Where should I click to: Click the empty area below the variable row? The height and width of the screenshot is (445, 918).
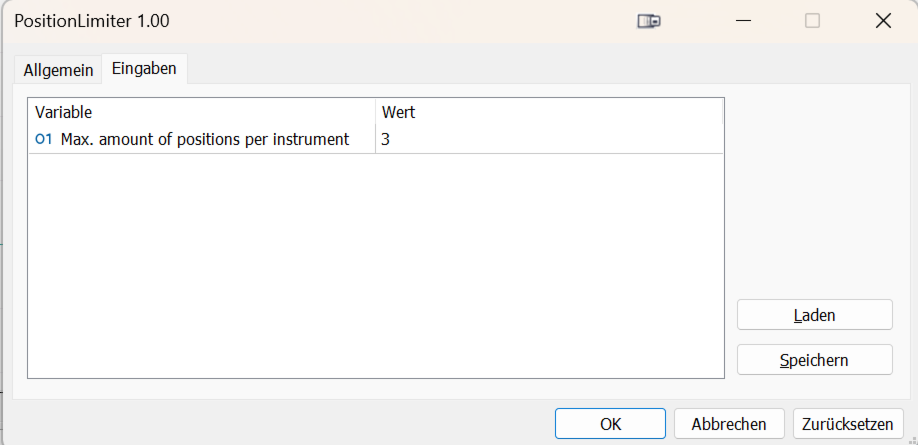click(375, 265)
